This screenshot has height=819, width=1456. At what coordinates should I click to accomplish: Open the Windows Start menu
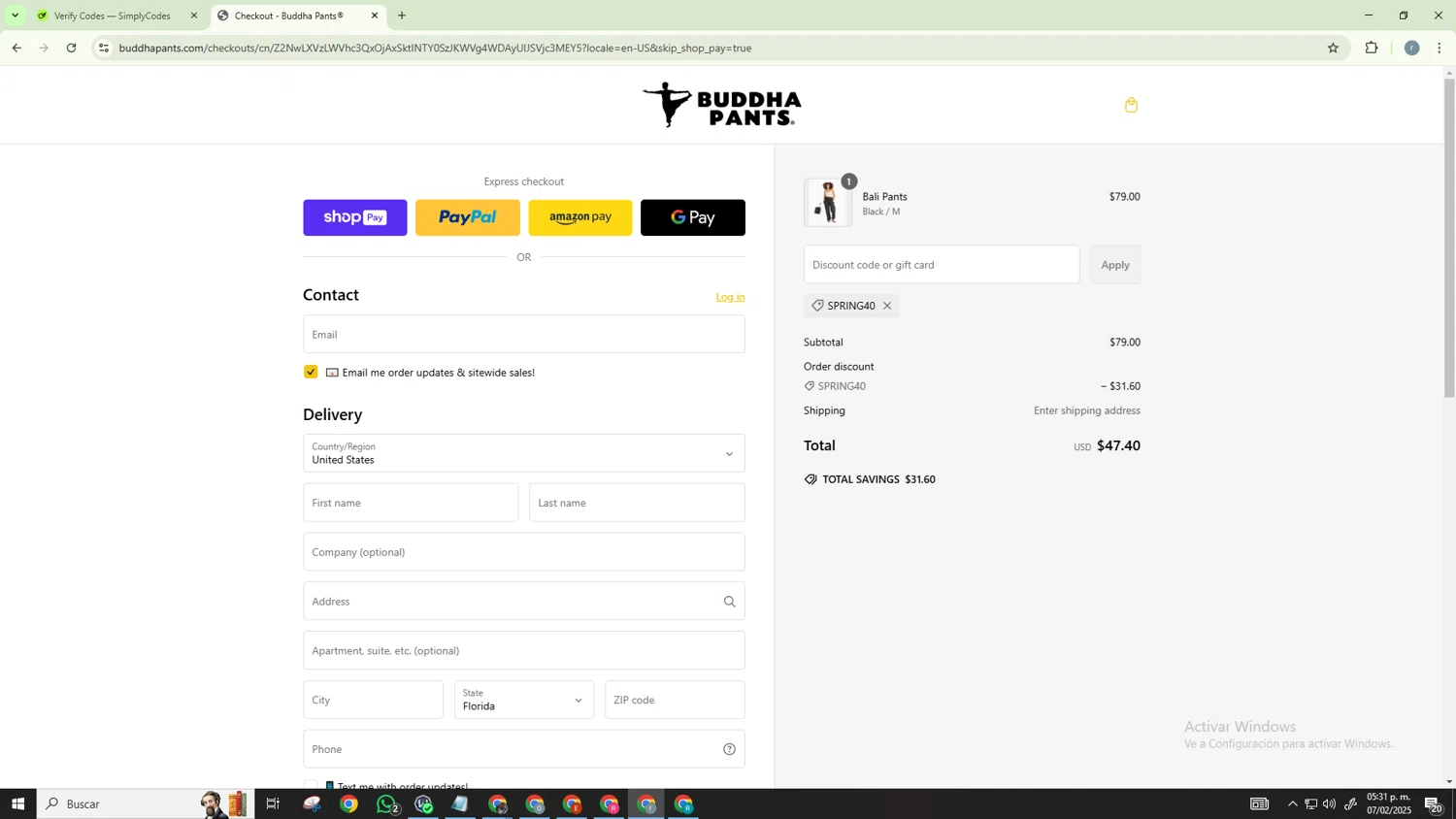coord(17,804)
